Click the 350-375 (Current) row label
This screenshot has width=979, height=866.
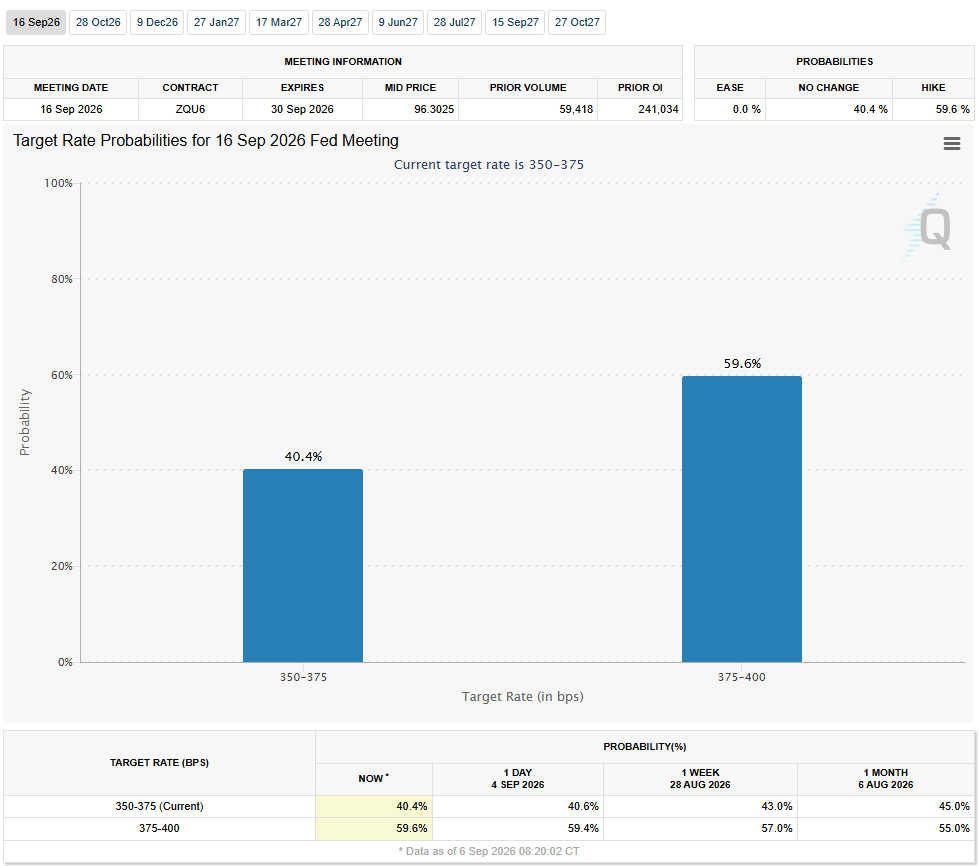(x=159, y=806)
